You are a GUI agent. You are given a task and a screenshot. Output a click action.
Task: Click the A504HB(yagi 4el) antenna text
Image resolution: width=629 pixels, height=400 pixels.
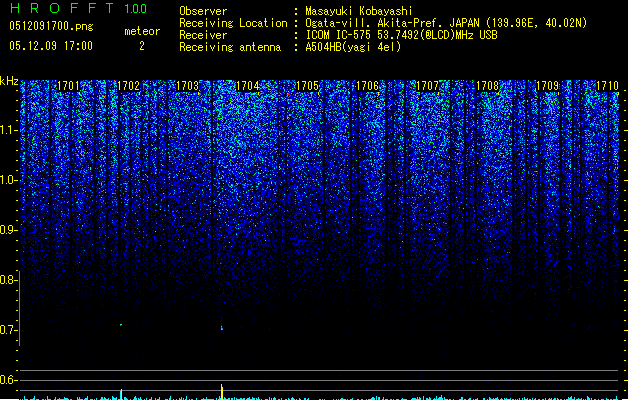pyautogui.click(x=353, y=47)
